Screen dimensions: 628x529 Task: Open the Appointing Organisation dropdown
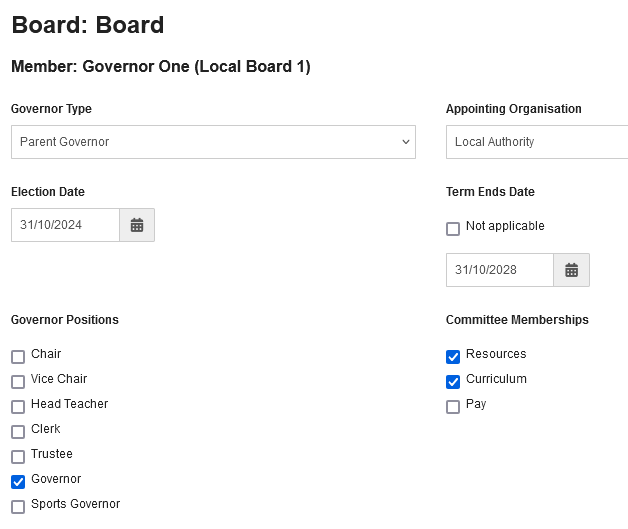click(x=537, y=142)
